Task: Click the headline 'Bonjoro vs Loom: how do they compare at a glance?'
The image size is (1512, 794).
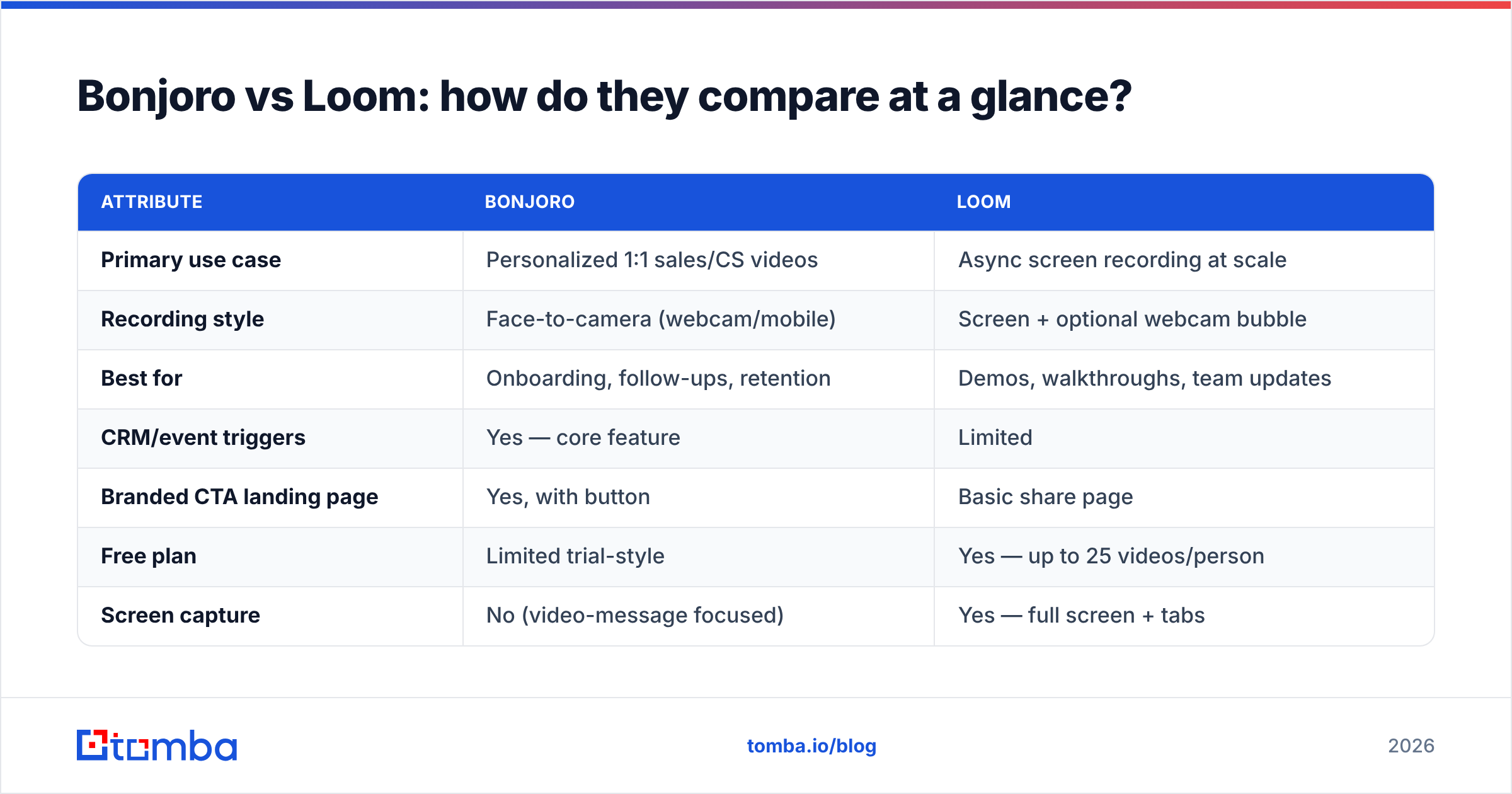Action: (x=604, y=96)
